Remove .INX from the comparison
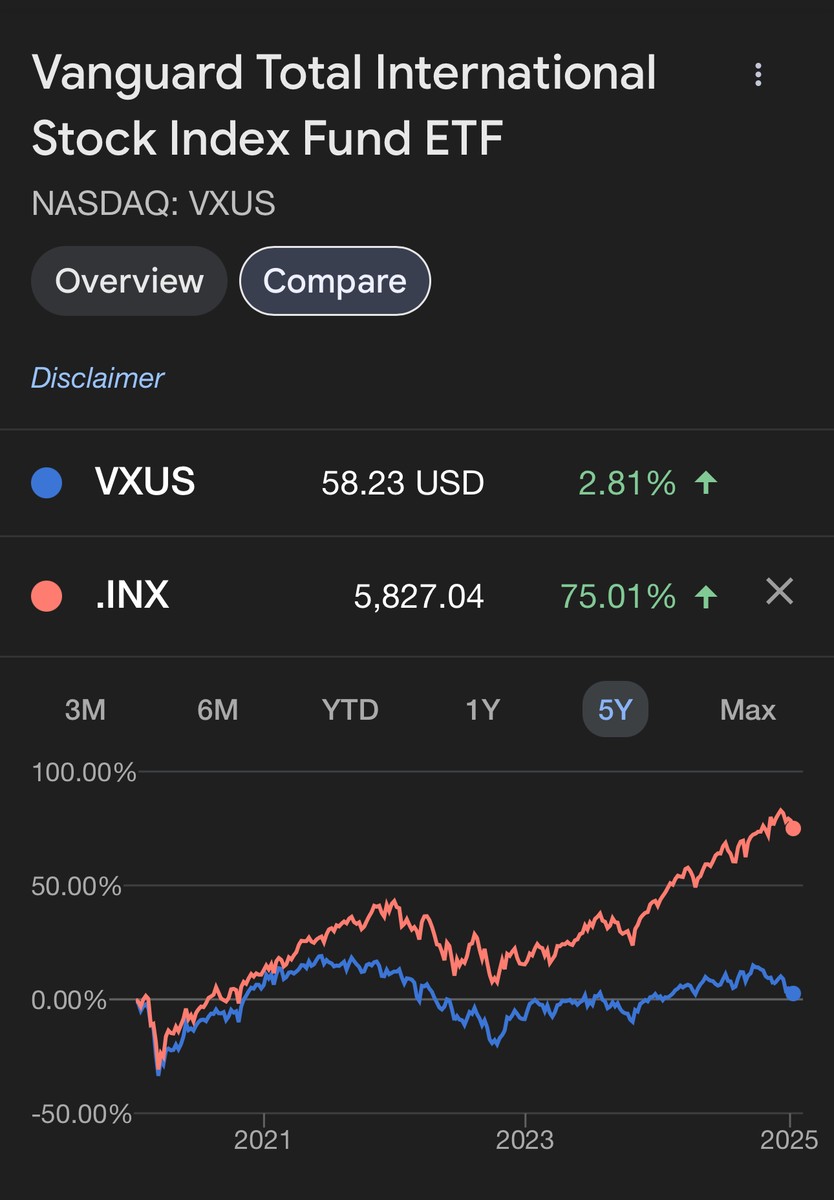The width and height of the screenshot is (834, 1200). coord(779,592)
